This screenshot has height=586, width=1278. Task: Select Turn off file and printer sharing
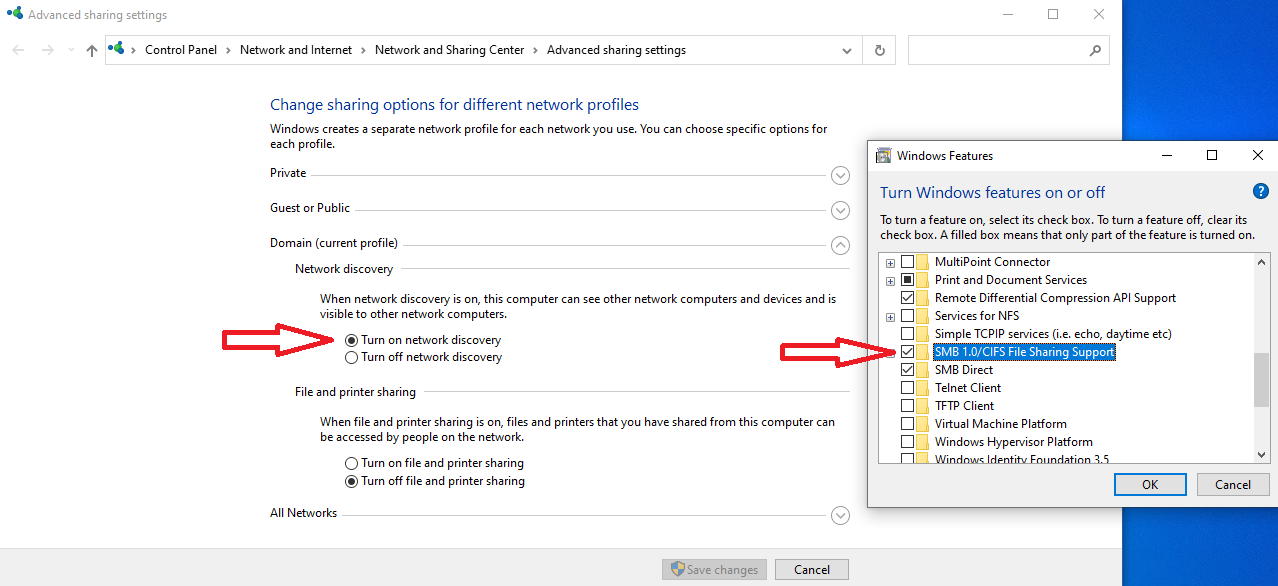(351, 481)
